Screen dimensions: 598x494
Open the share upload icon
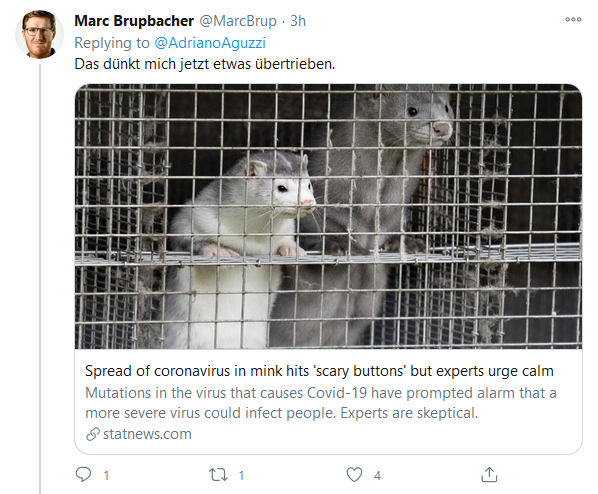point(489,475)
